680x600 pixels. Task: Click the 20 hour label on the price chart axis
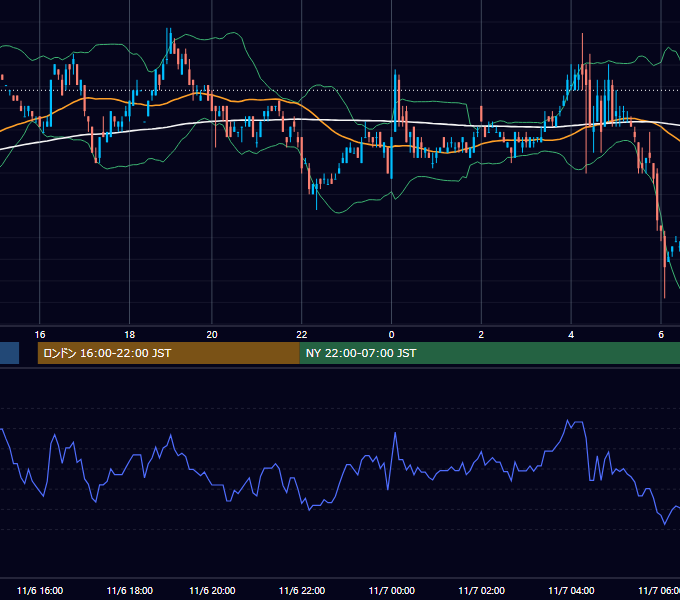[212, 335]
